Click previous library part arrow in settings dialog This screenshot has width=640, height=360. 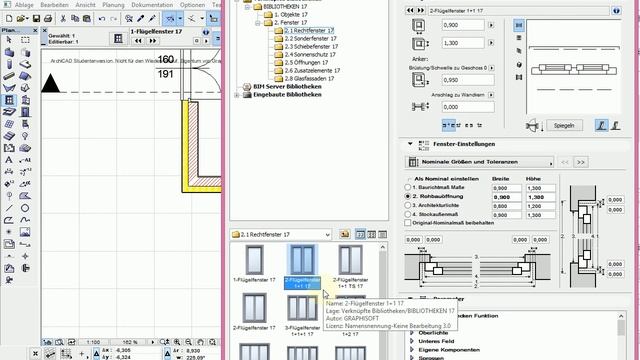[410, 11]
